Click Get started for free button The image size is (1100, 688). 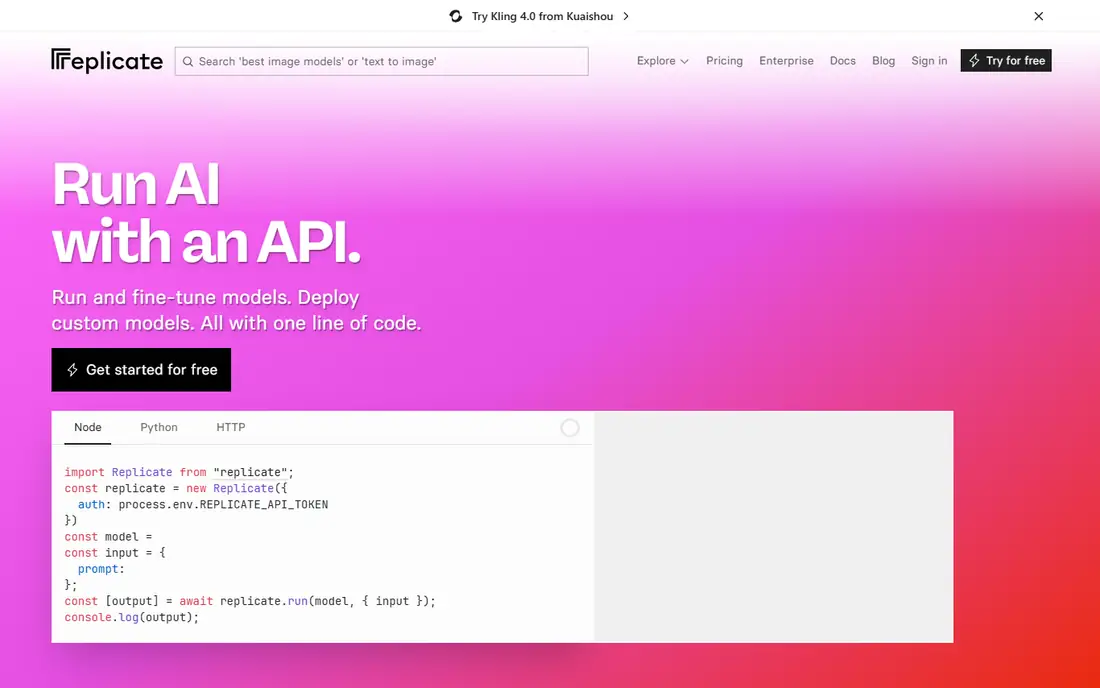(141, 370)
